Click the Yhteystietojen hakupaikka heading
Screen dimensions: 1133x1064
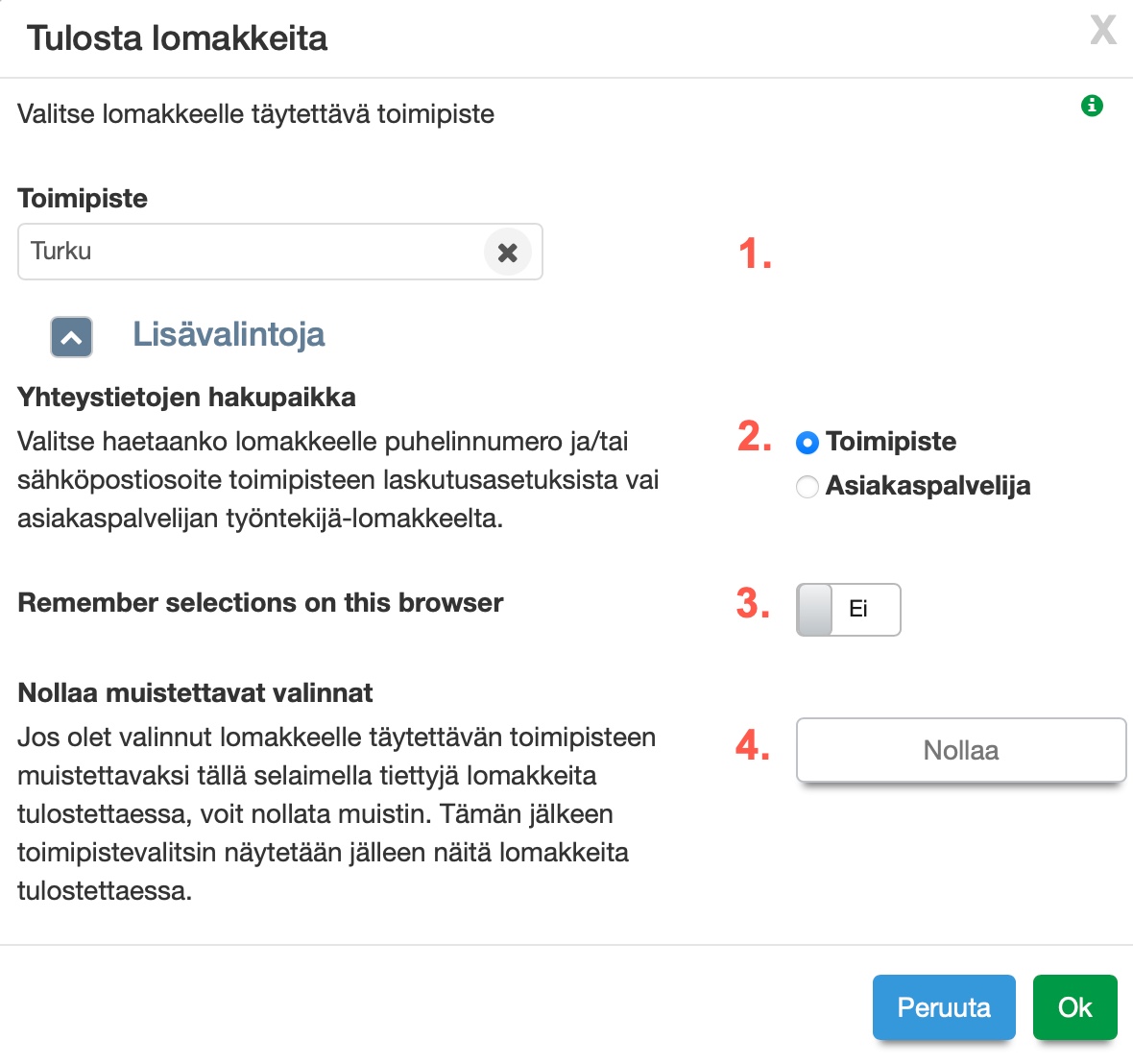pyautogui.click(x=186, y=398)
